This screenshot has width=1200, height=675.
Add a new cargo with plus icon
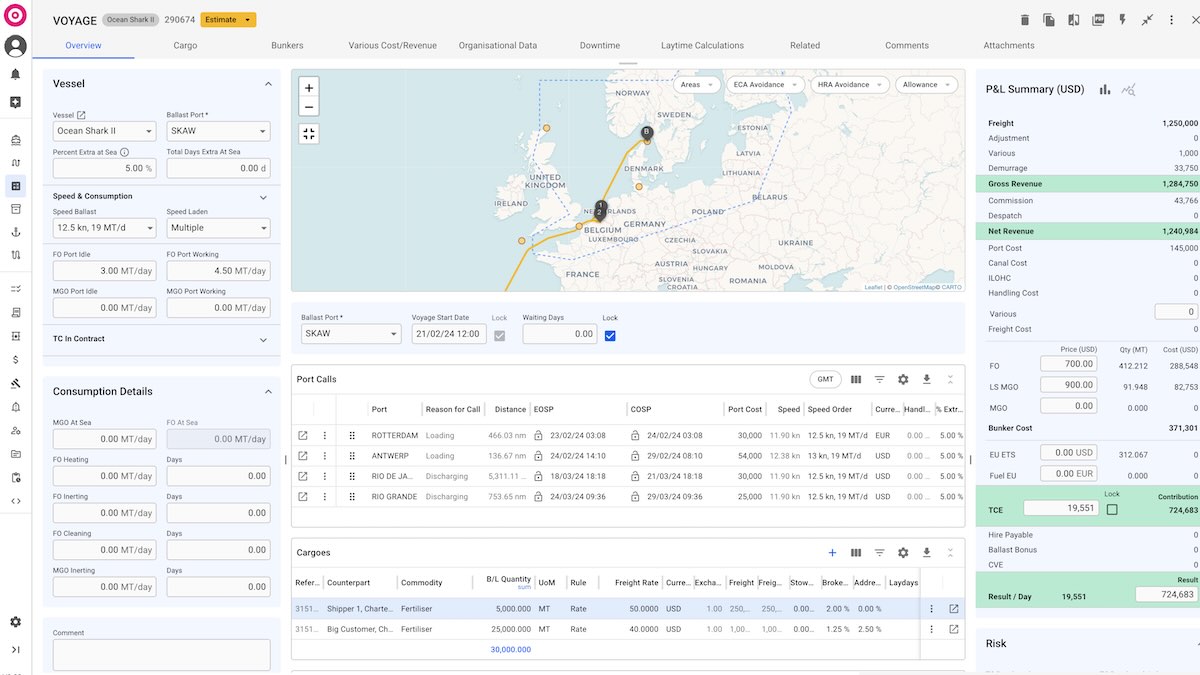click(x=832, y=553)
